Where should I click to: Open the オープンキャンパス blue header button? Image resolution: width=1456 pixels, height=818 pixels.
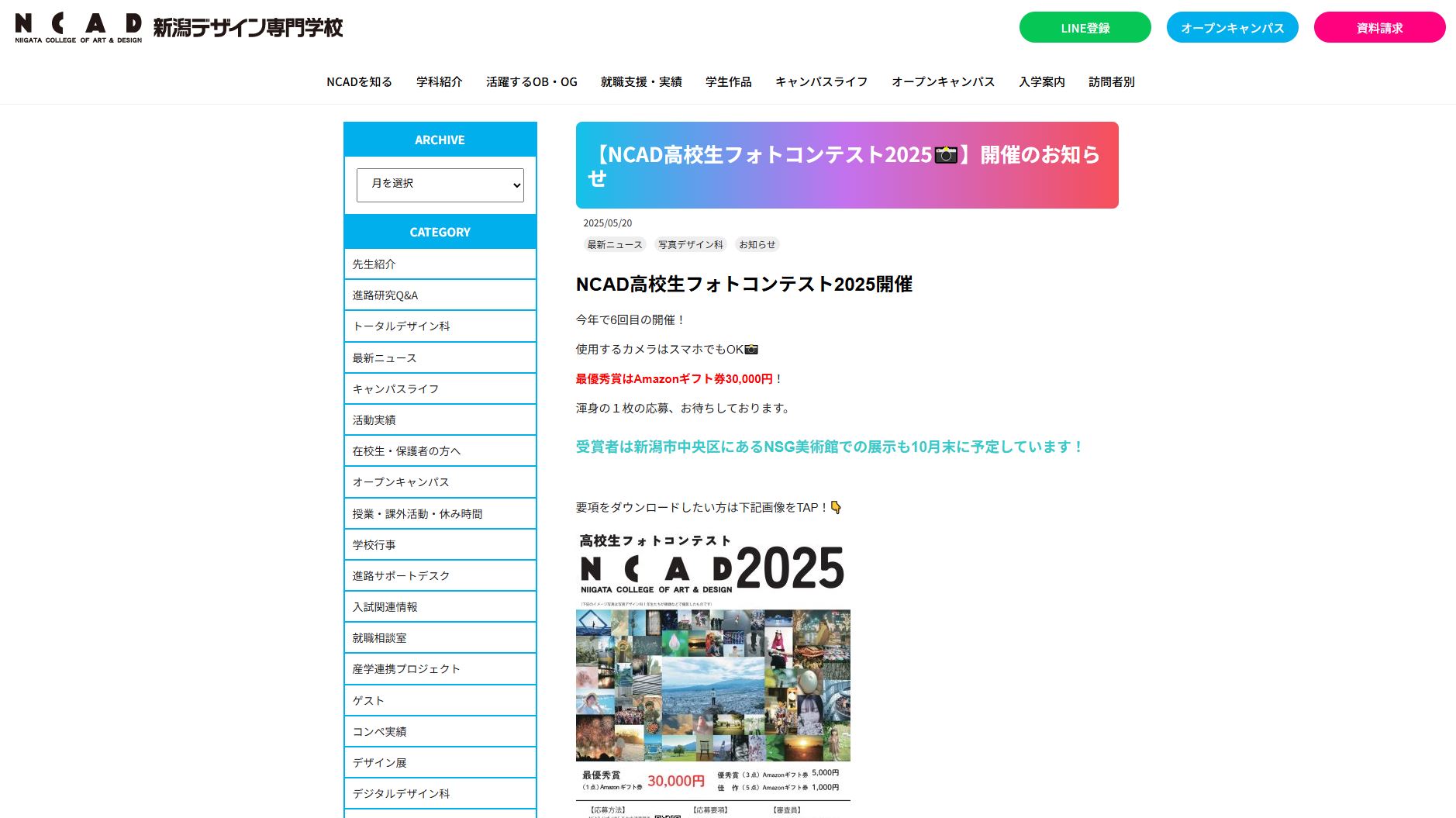pyautogui.click(x=1232, y=27)
